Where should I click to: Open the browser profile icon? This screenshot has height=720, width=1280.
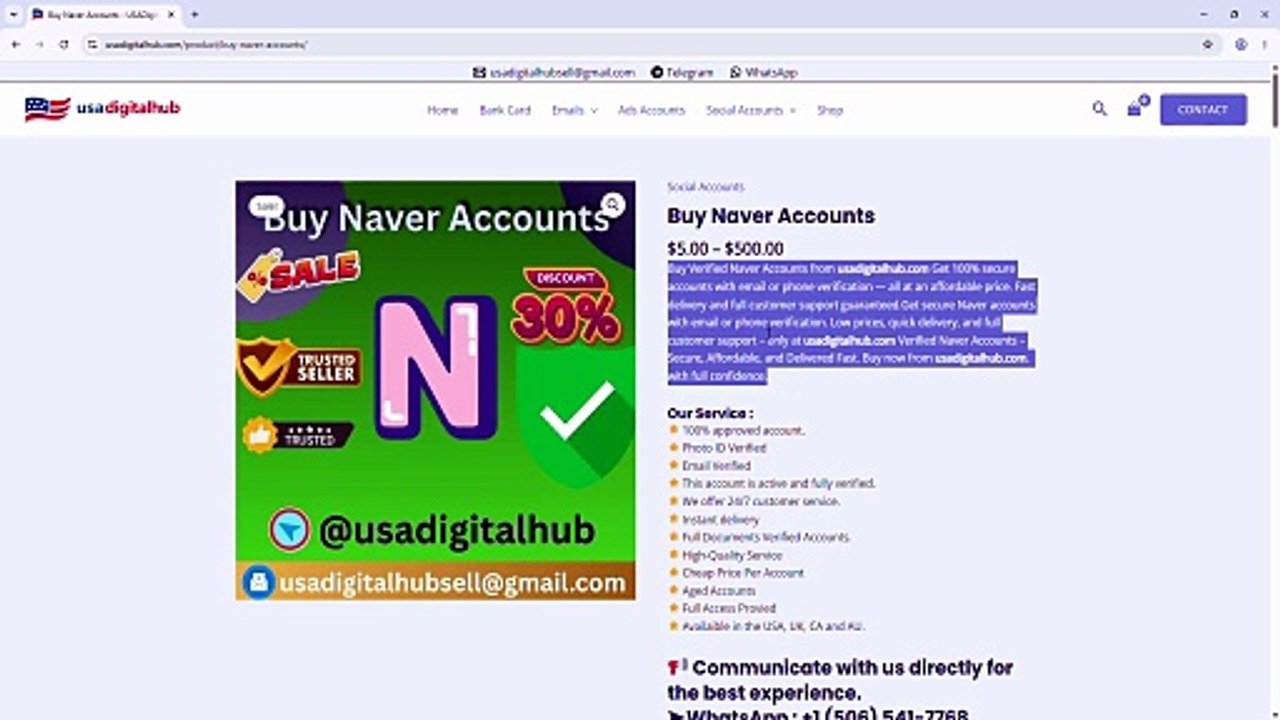[1241, 45]
